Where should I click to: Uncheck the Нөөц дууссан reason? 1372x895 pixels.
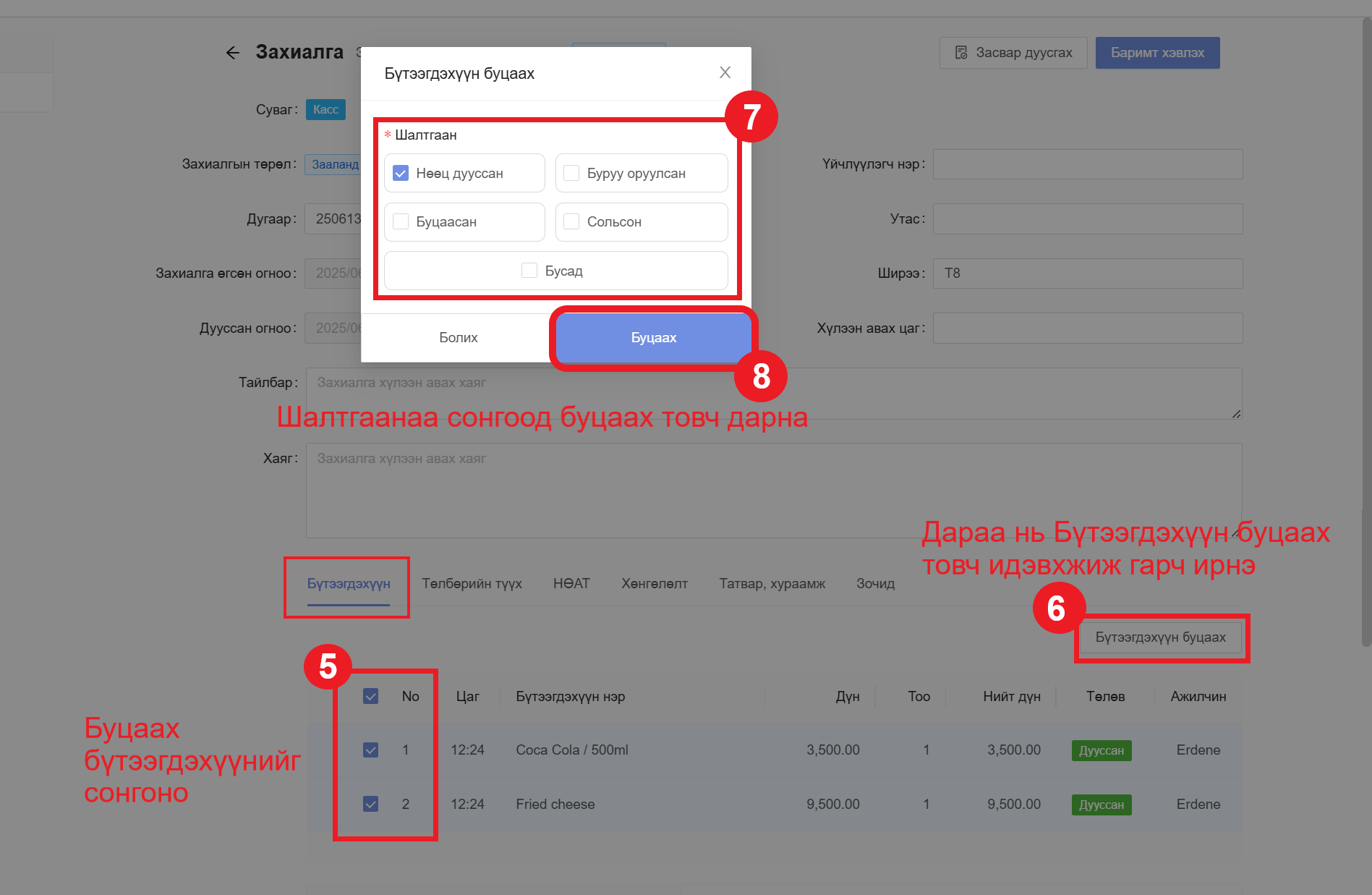point(401,174)
